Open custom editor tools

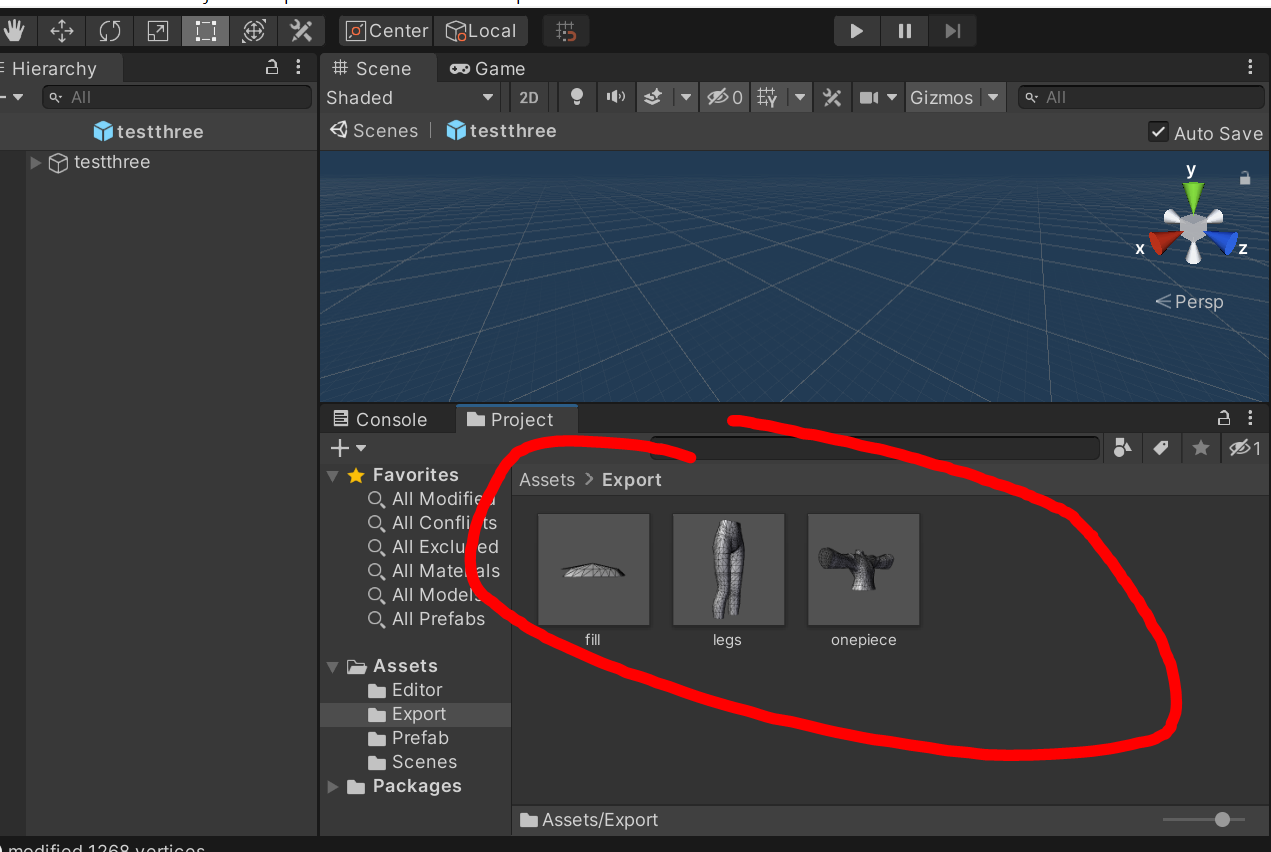coord(301,31)
